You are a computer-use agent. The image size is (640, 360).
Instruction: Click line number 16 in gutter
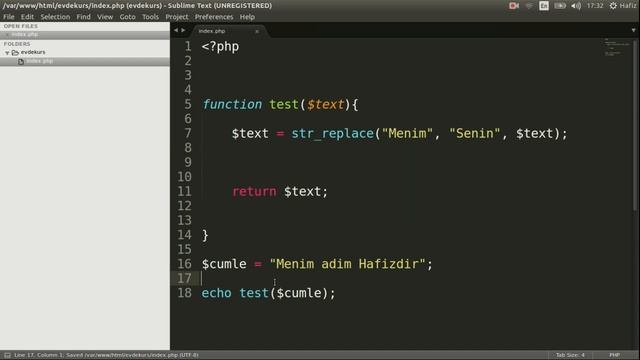coord(184,264)
